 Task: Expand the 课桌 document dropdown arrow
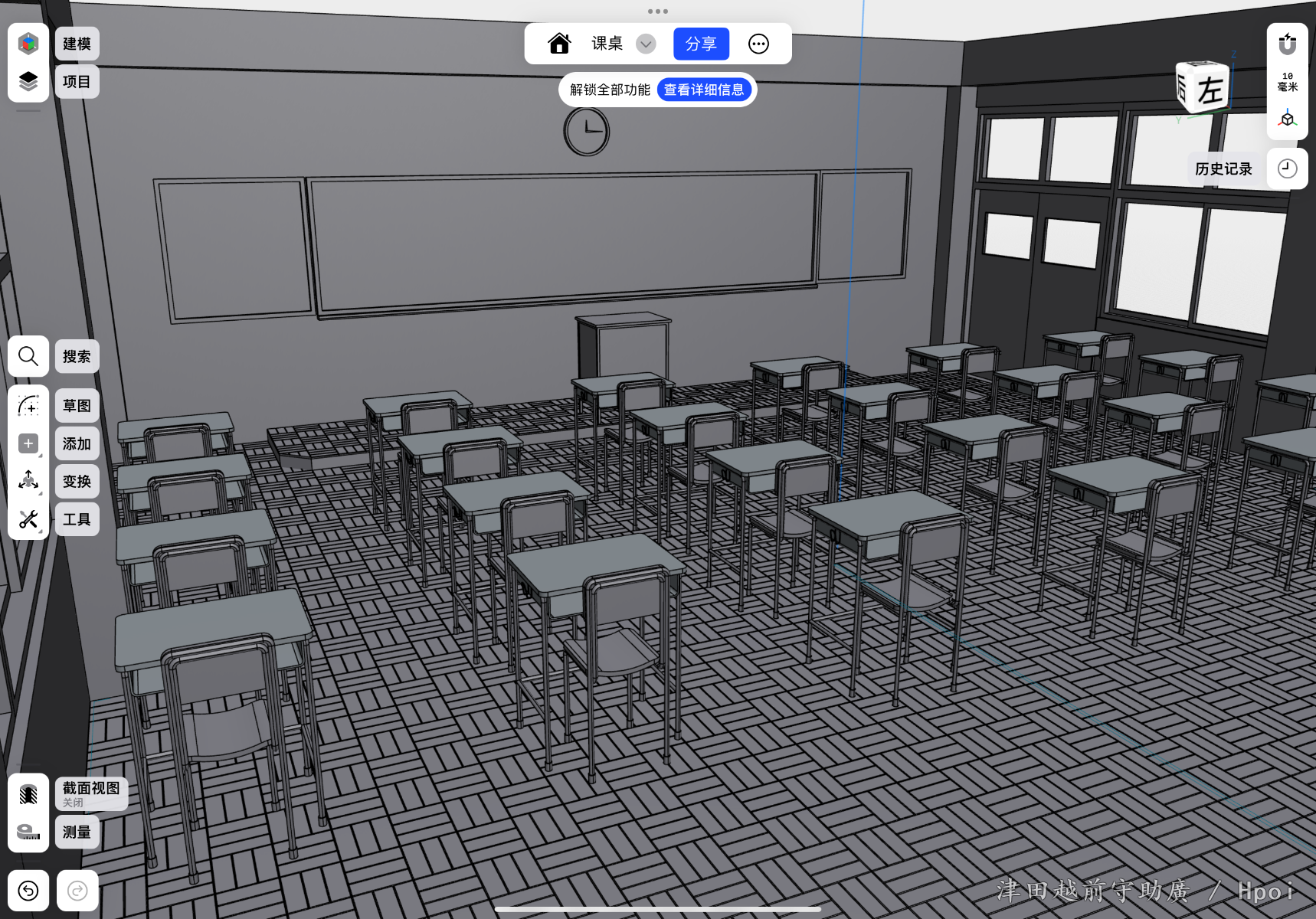(646, 44)
